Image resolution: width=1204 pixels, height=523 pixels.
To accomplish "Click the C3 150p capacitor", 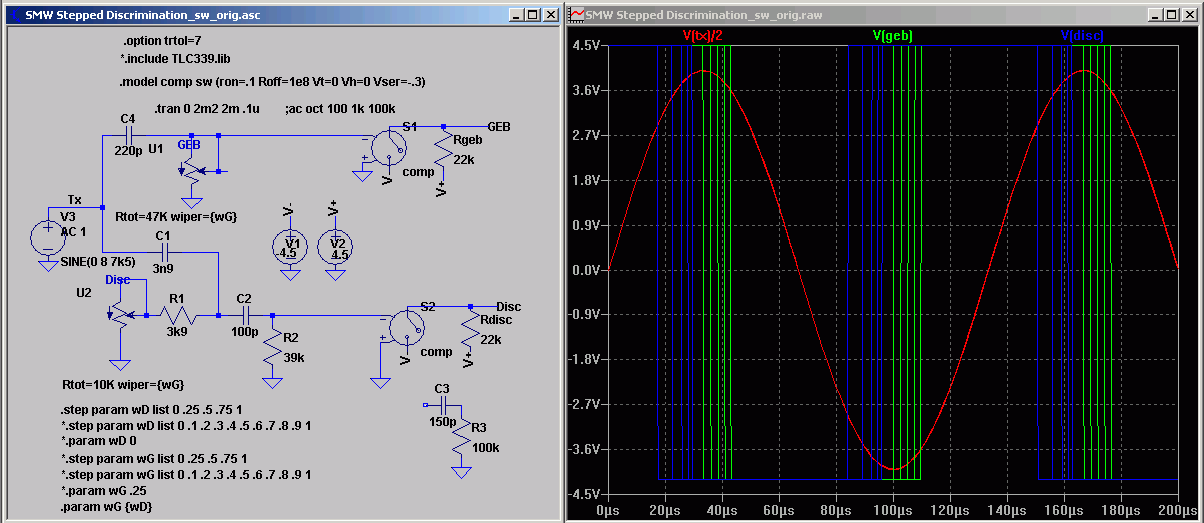I will point(443,405).
